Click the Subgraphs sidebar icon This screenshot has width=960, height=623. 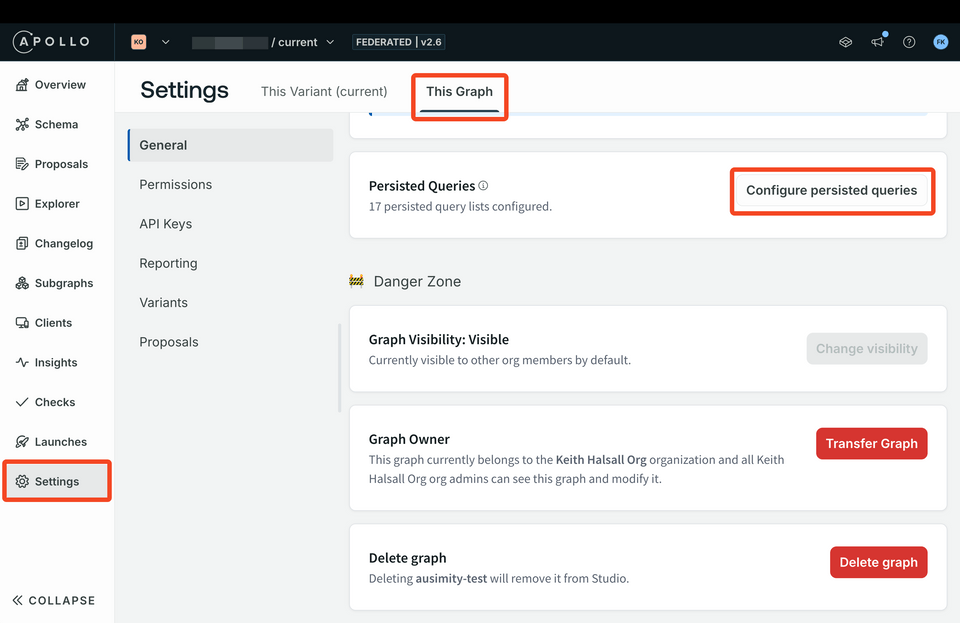click(x=22, y=283)
